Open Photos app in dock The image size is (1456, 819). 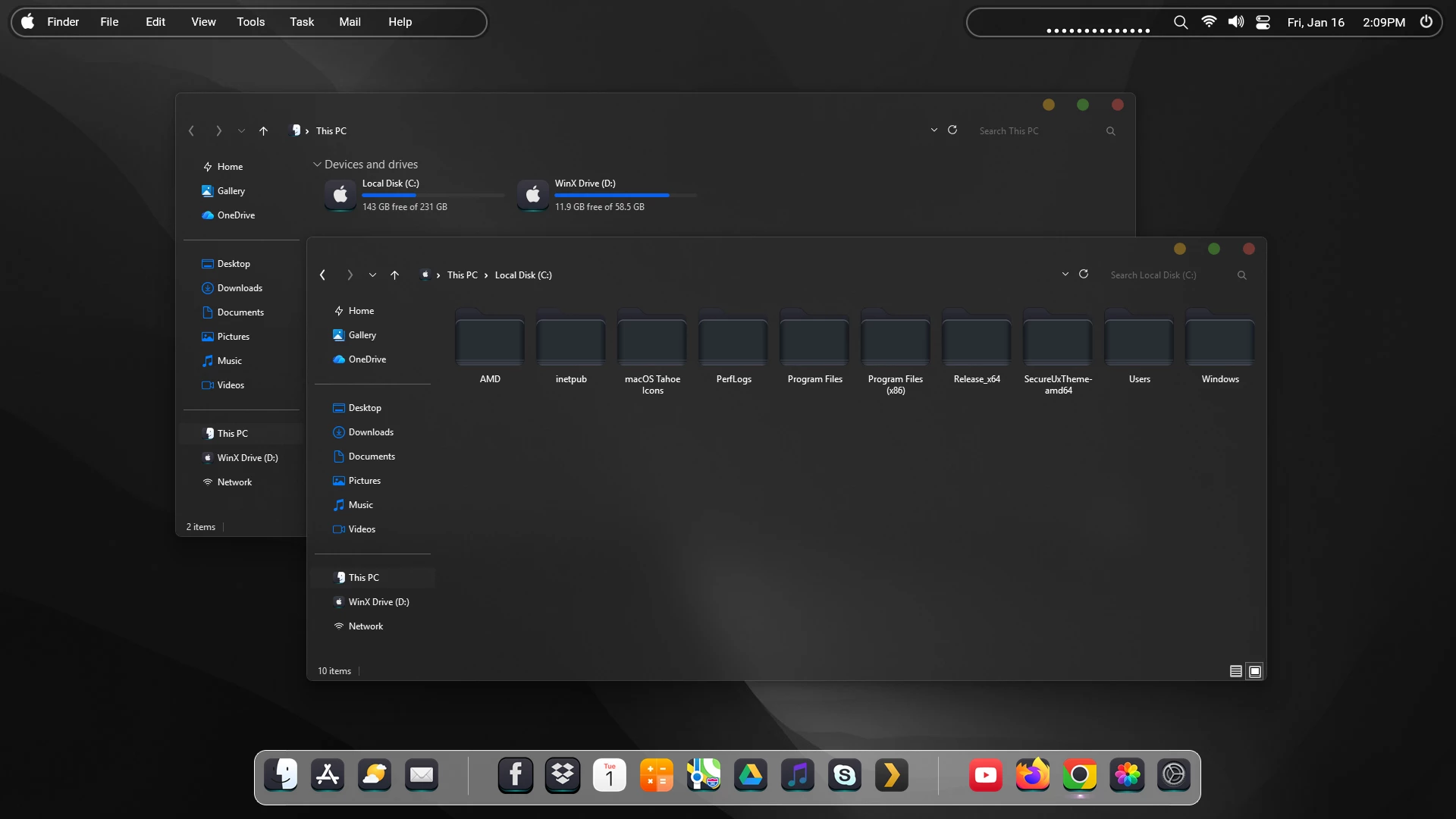(1127, 775)
